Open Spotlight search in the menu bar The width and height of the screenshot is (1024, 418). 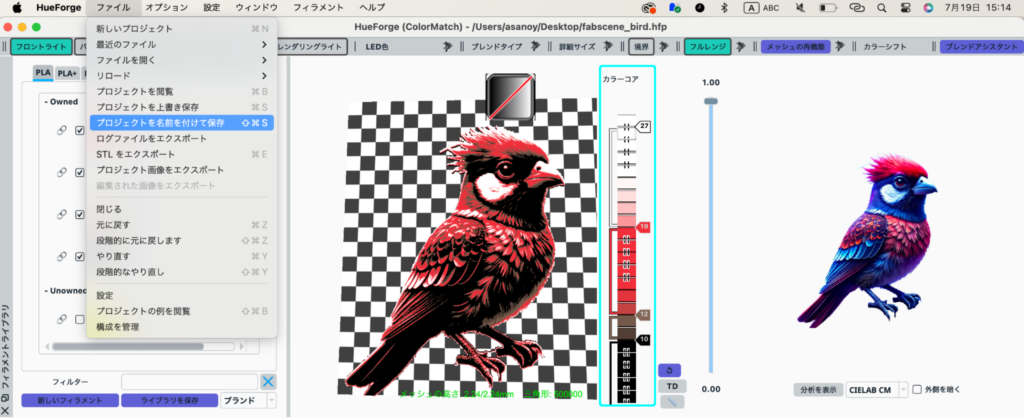tap(882, 8)
